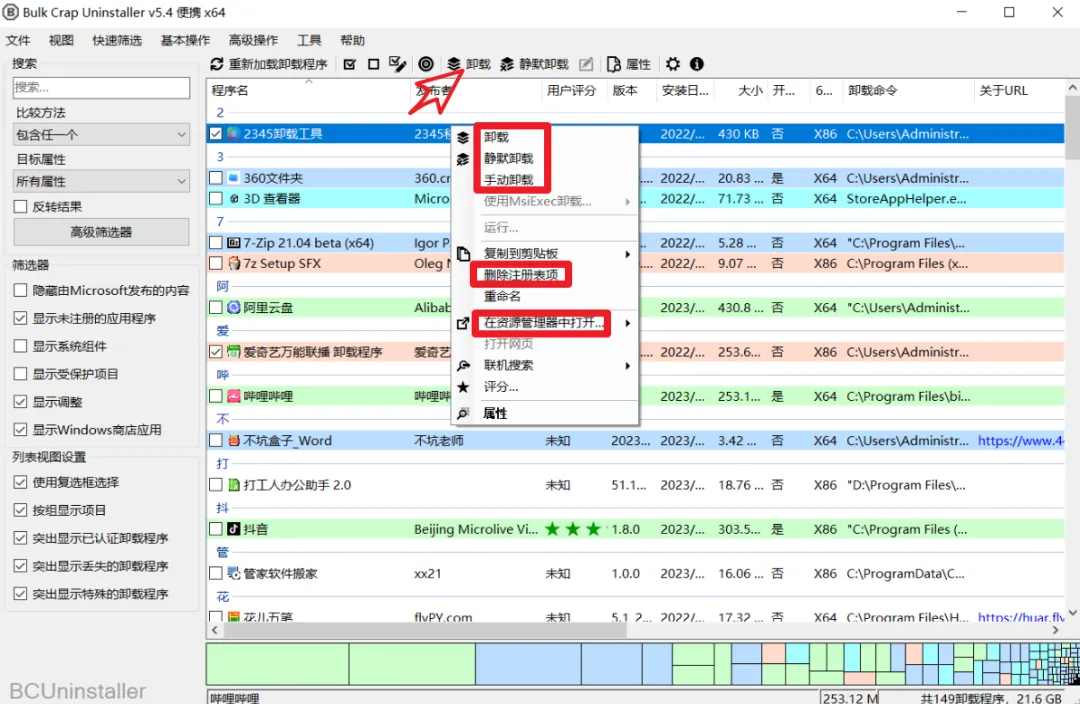Image resolution: width=1080 pixels, height=704 pixels.
Task: Click the 7-Zip 21.04 beta app icon
Action: [x=234, y=242]
